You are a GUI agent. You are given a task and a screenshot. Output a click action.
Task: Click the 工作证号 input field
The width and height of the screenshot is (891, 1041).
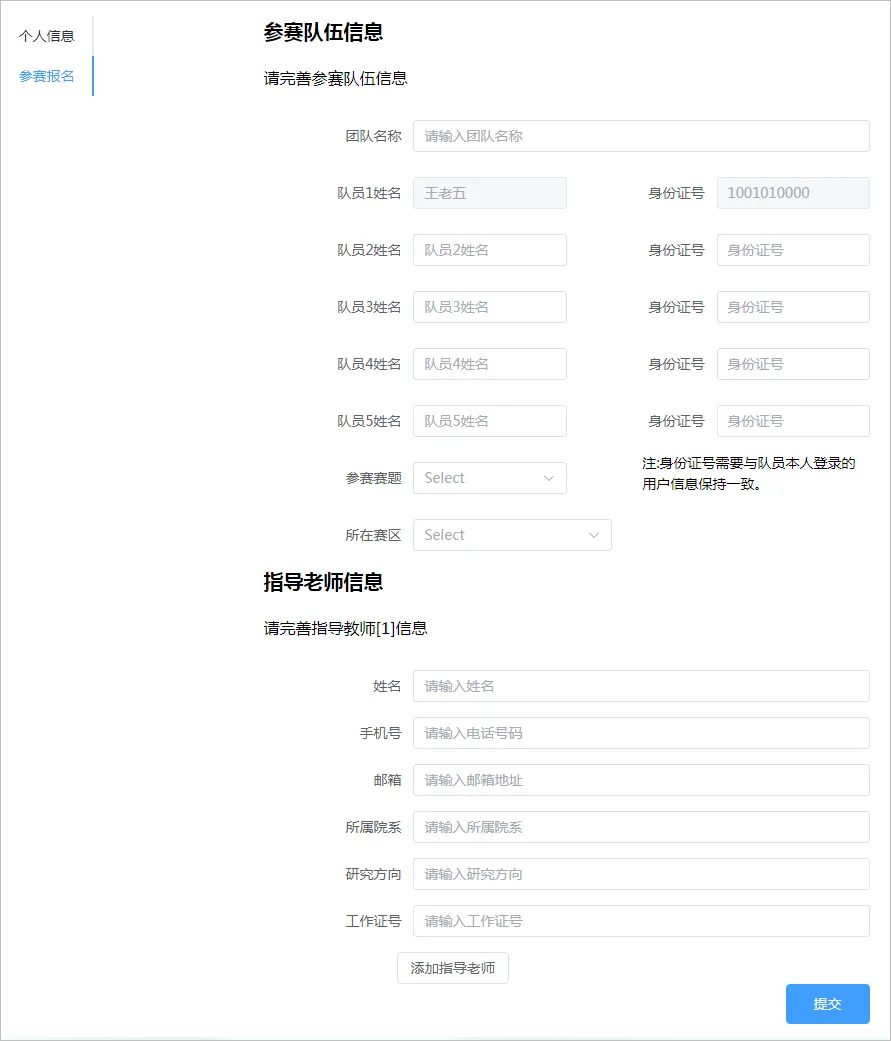tap(640, 921)
